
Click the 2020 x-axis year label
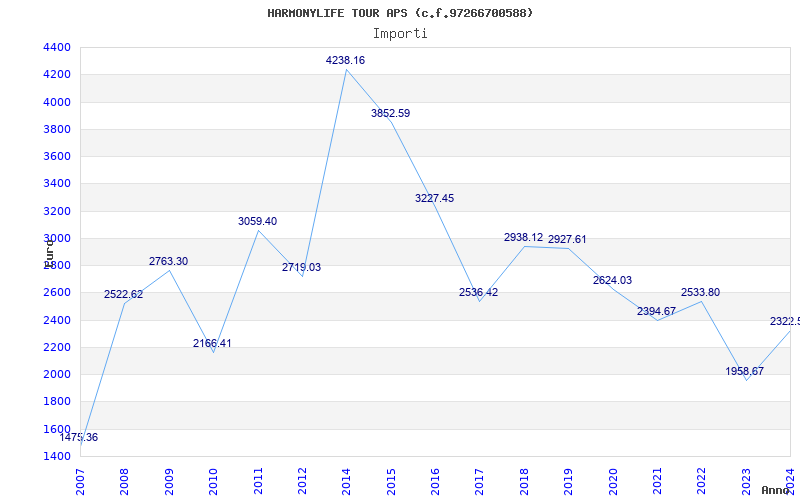613,481
